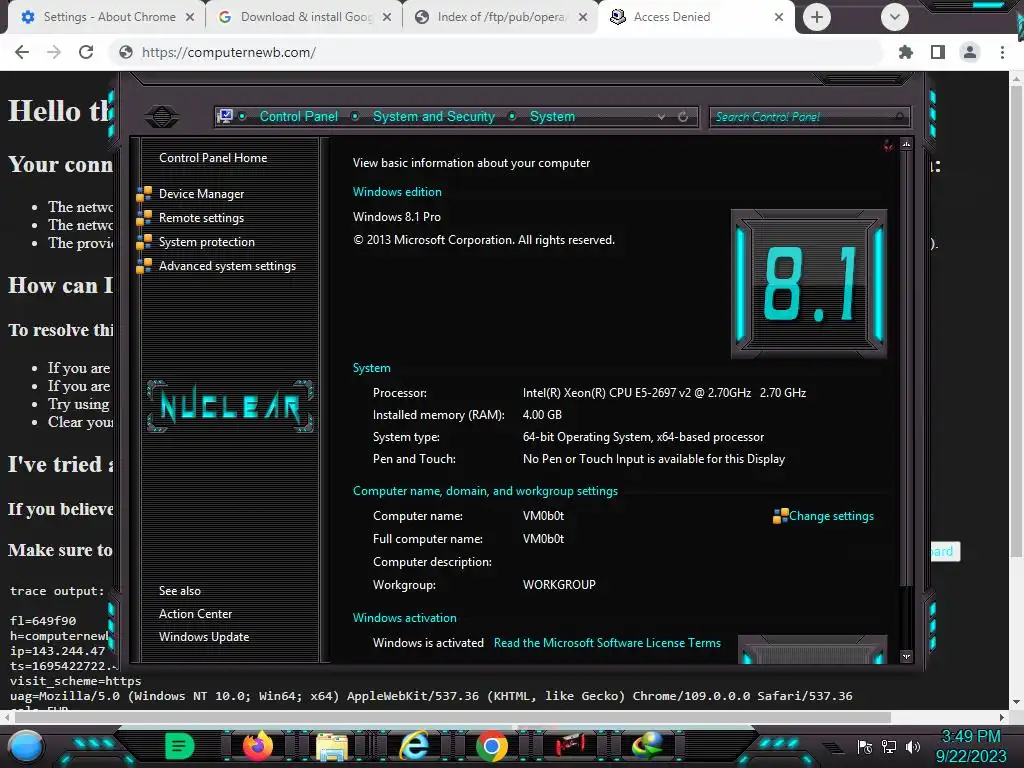This screenshot has width=1024, height=768.
Task: Click System and Security breadcrumb
Action: pyautogui.click(x=434, y=116)
